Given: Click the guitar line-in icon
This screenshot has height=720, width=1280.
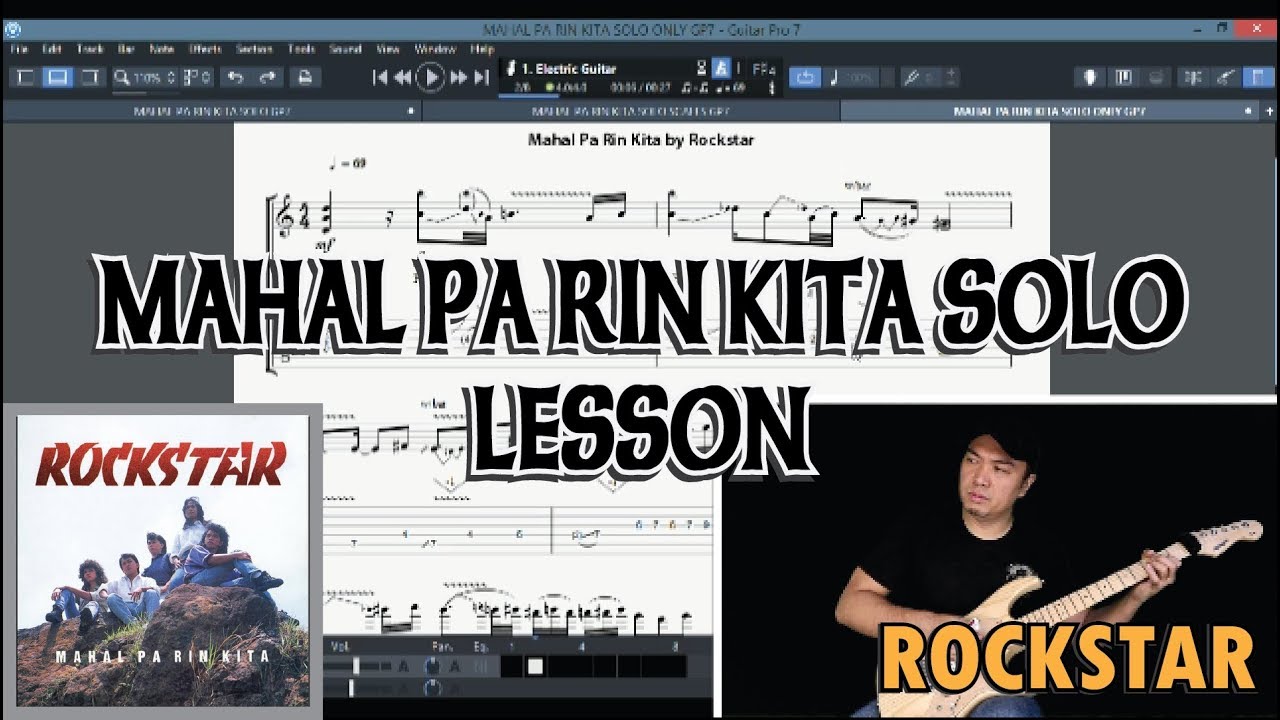Looking at the screenshot, I should [x=1224, y=77].
